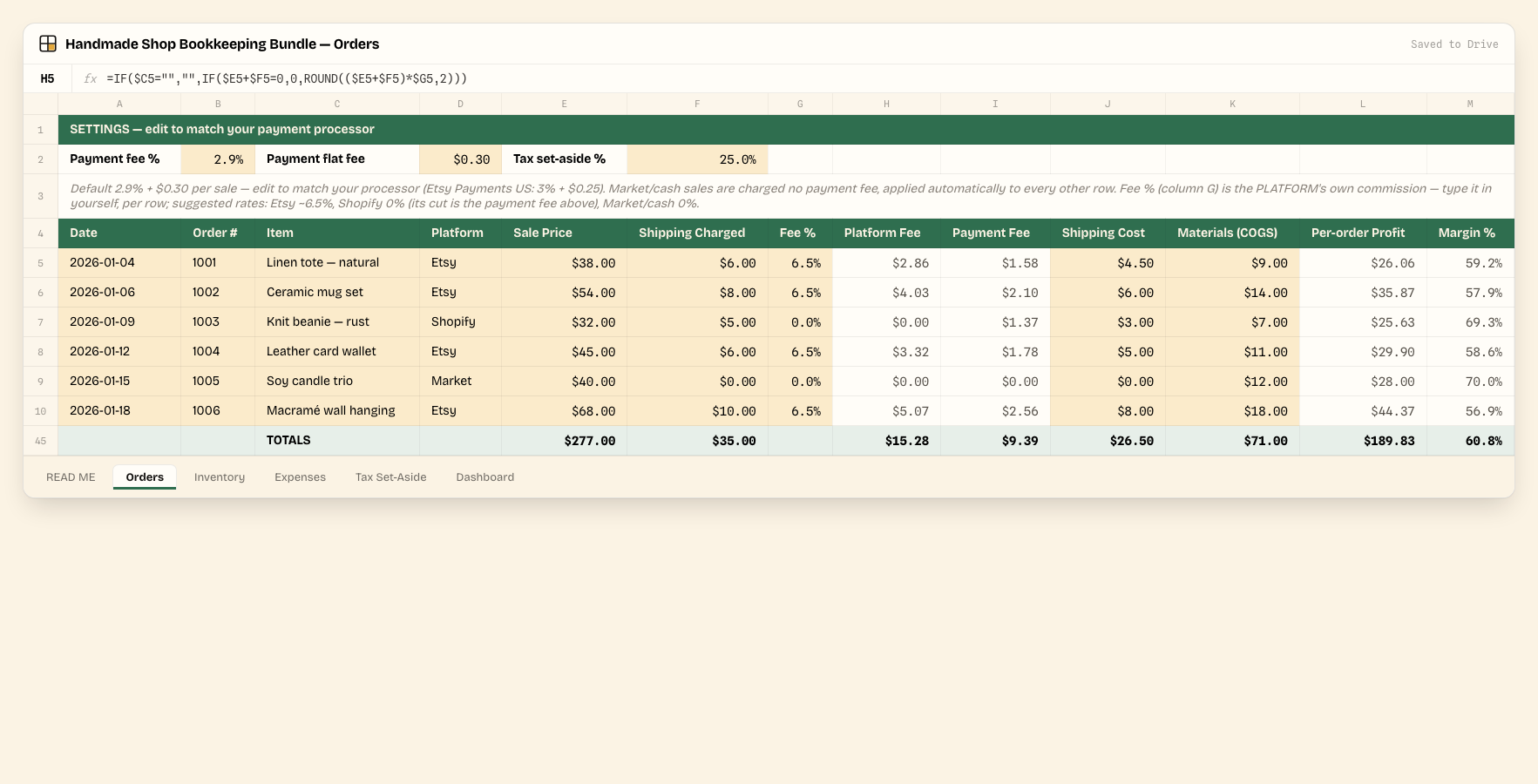Click the bundle title text
Viewport: 1538px width, 784px height.
click(x=222, y=44)
